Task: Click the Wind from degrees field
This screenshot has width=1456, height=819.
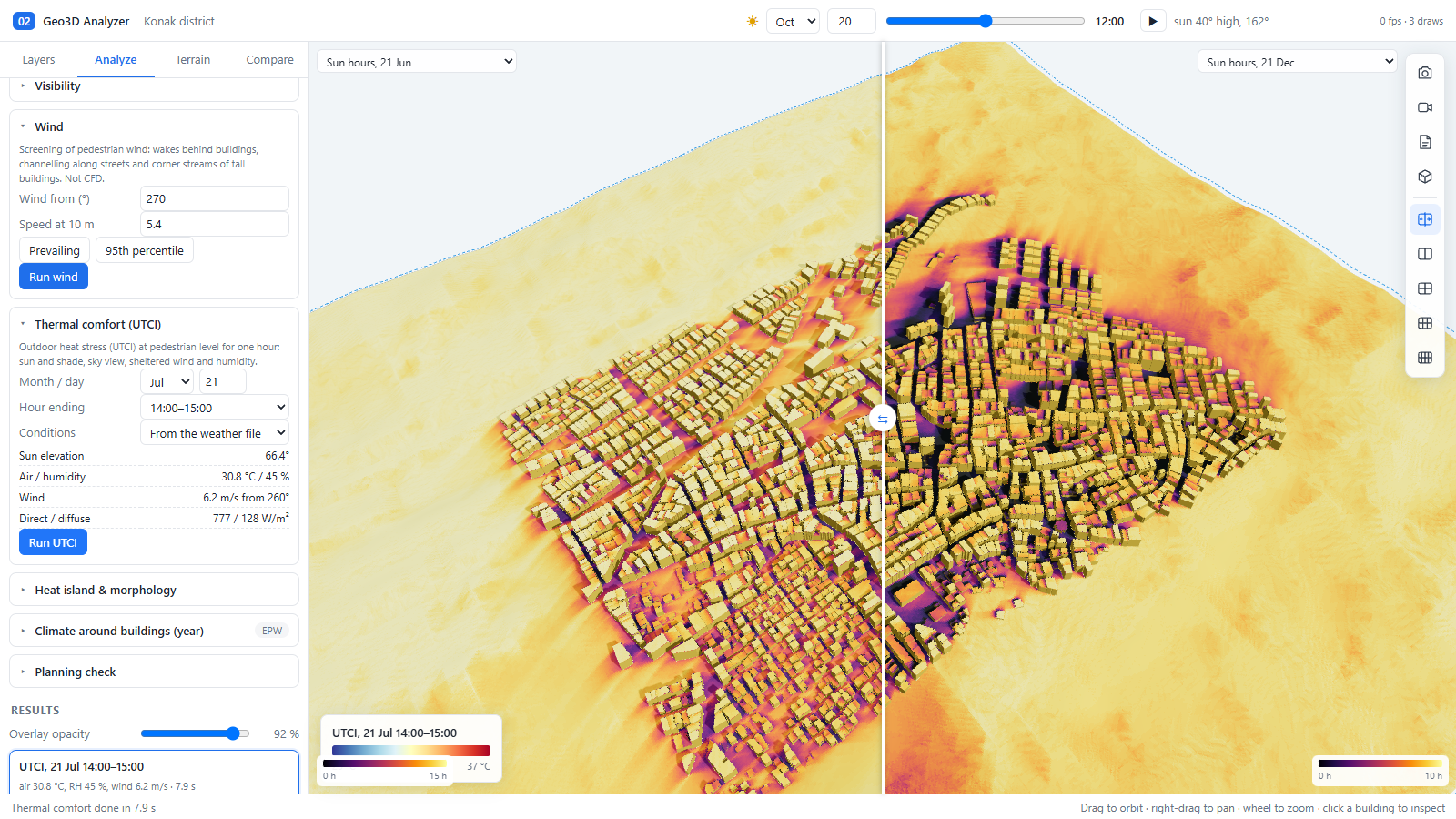Action: [215, 198]
